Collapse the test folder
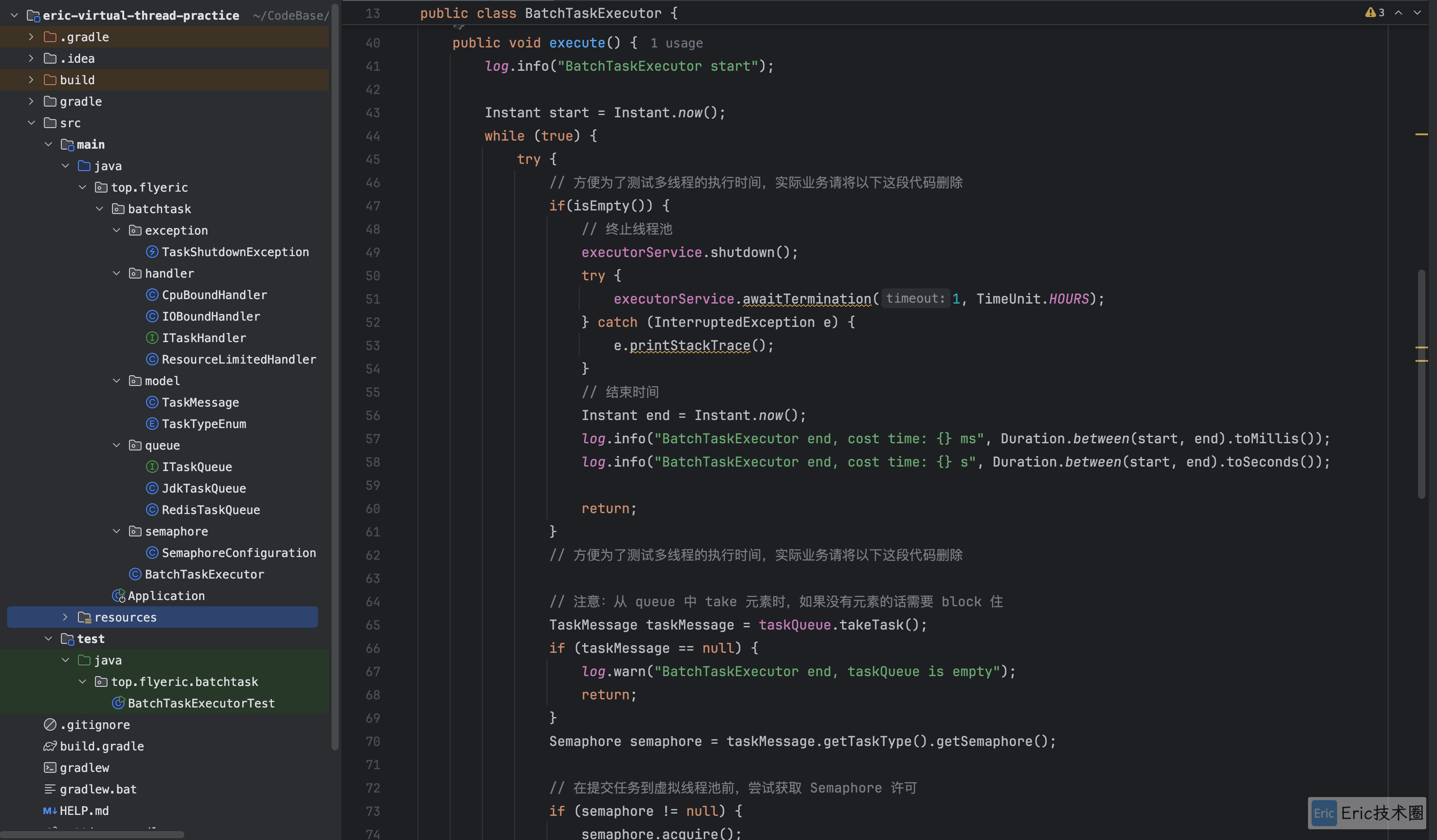The height and width of the screenshot is (840, 1437). 48,639
